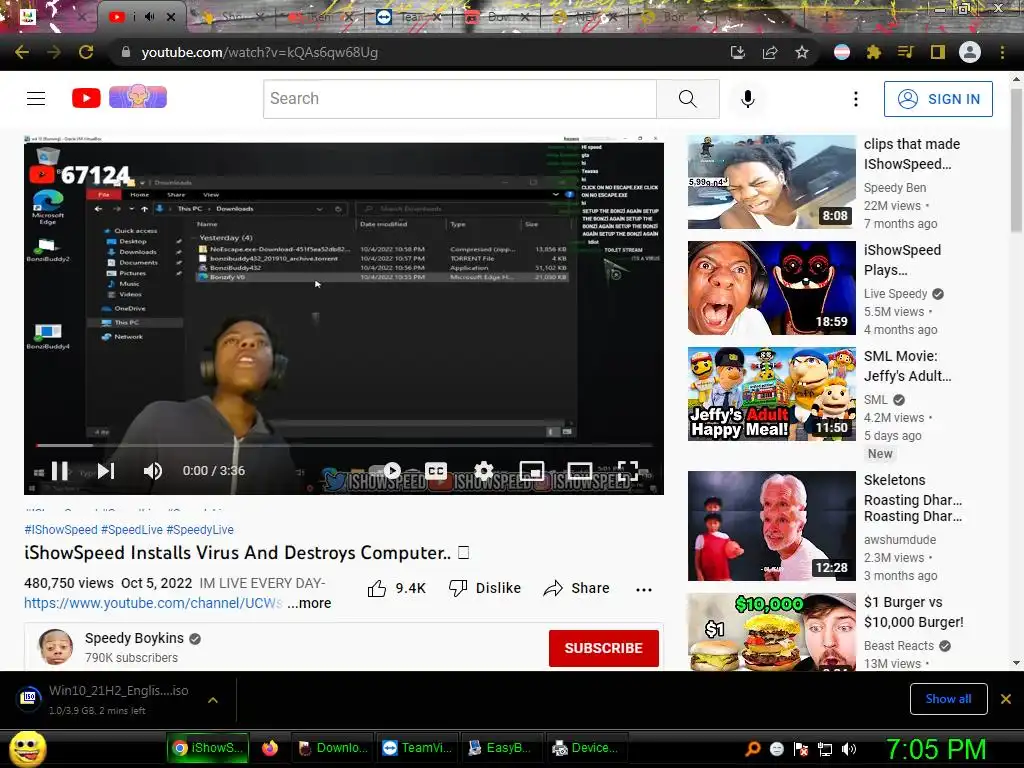Switch to Downlo... taskbar item
The image size is (1024, 768).
[332, 748]
